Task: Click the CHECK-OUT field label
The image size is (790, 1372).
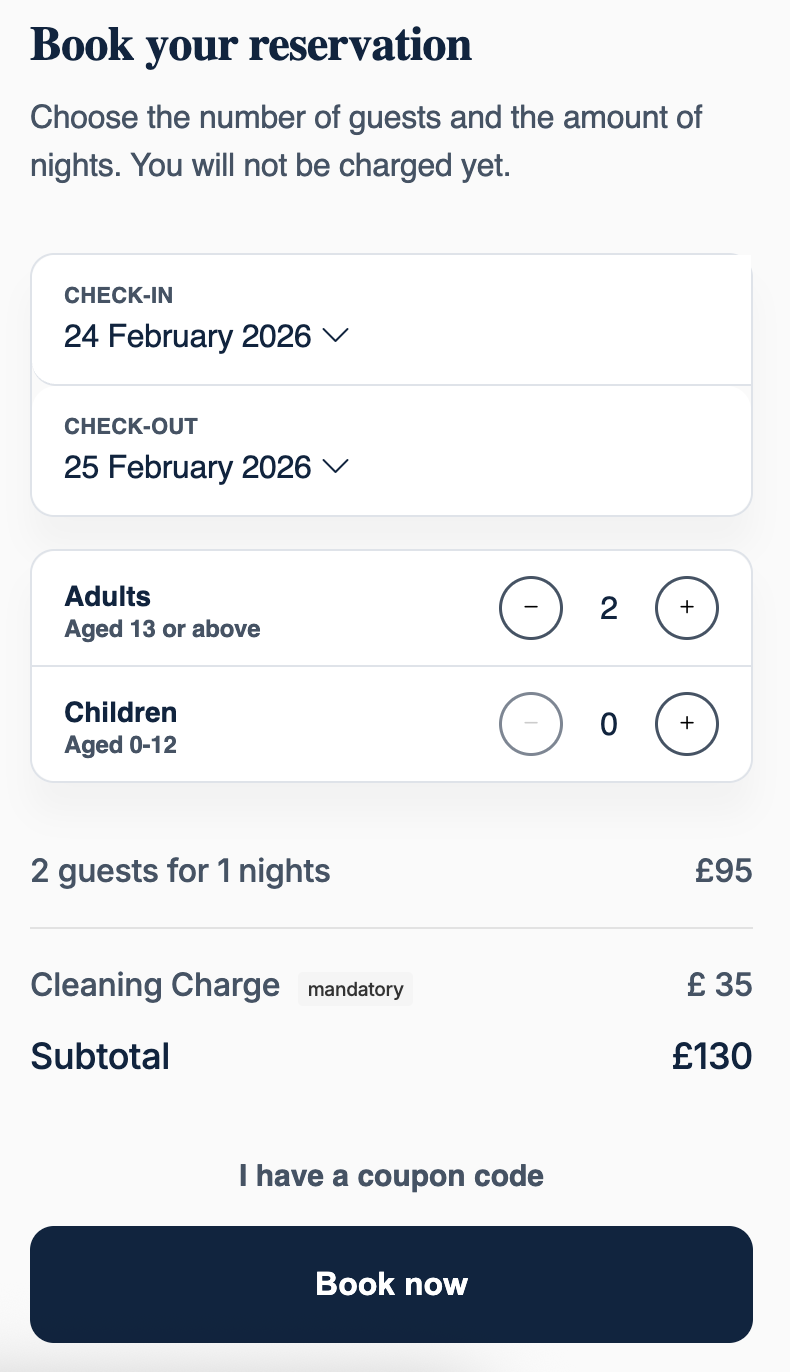Action: pos(131,426)
